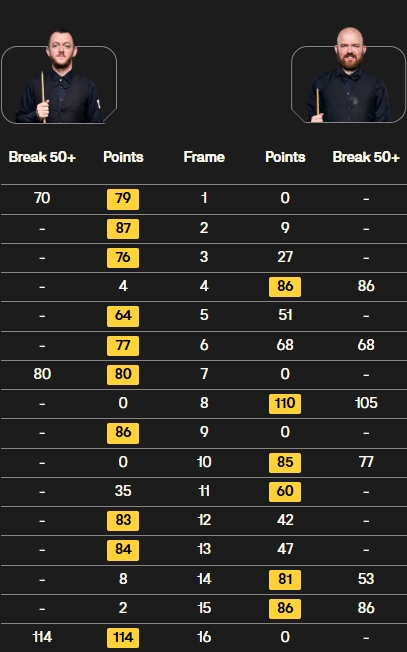Click the right Points column header
407x652 pixels.
[285, 157]
